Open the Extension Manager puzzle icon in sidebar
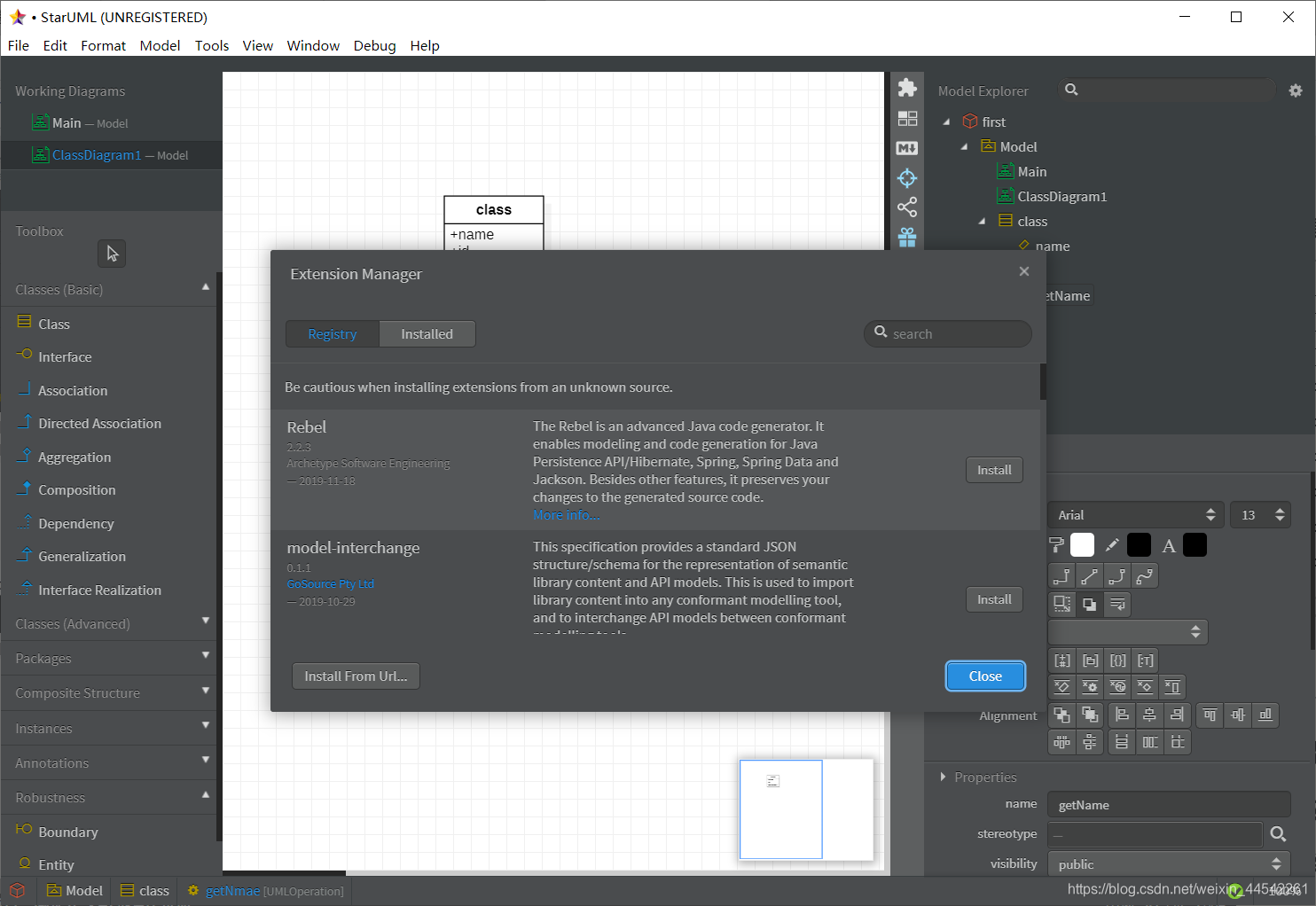The height and width of the screenshot is (906, 1316). click(x=906, y=88)
